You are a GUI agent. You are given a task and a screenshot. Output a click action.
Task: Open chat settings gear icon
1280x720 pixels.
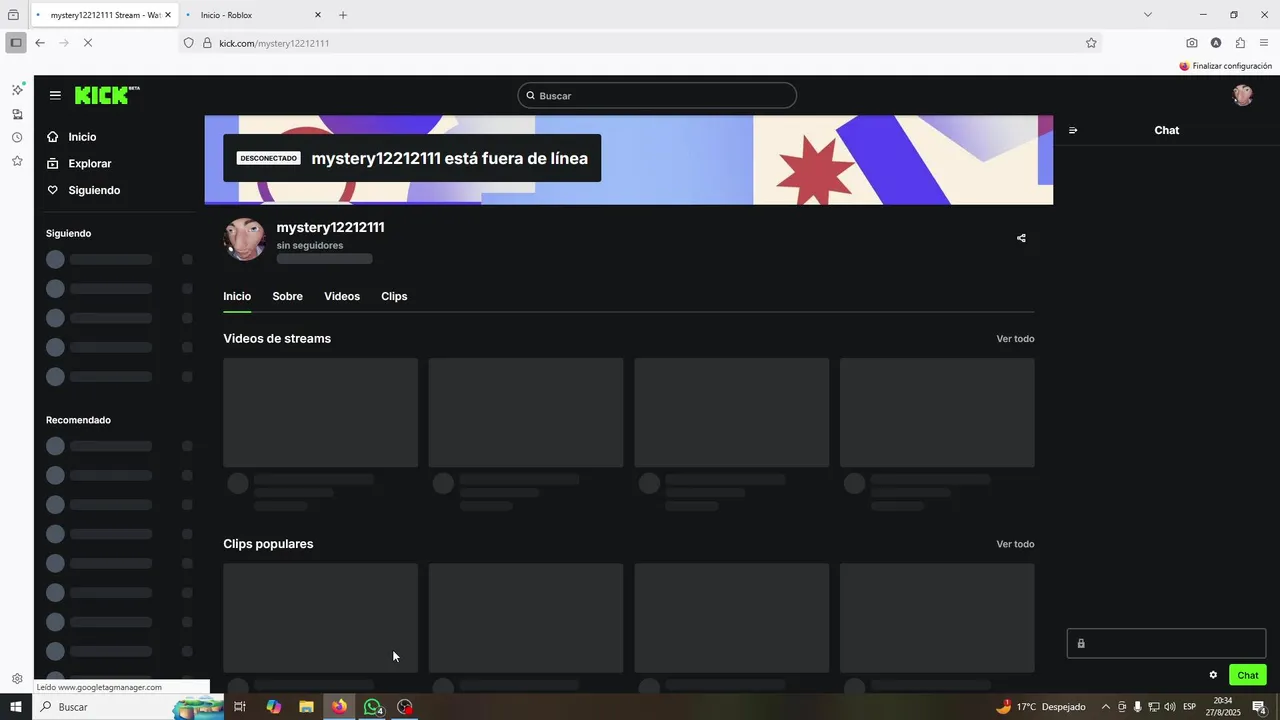(1213, 675)
